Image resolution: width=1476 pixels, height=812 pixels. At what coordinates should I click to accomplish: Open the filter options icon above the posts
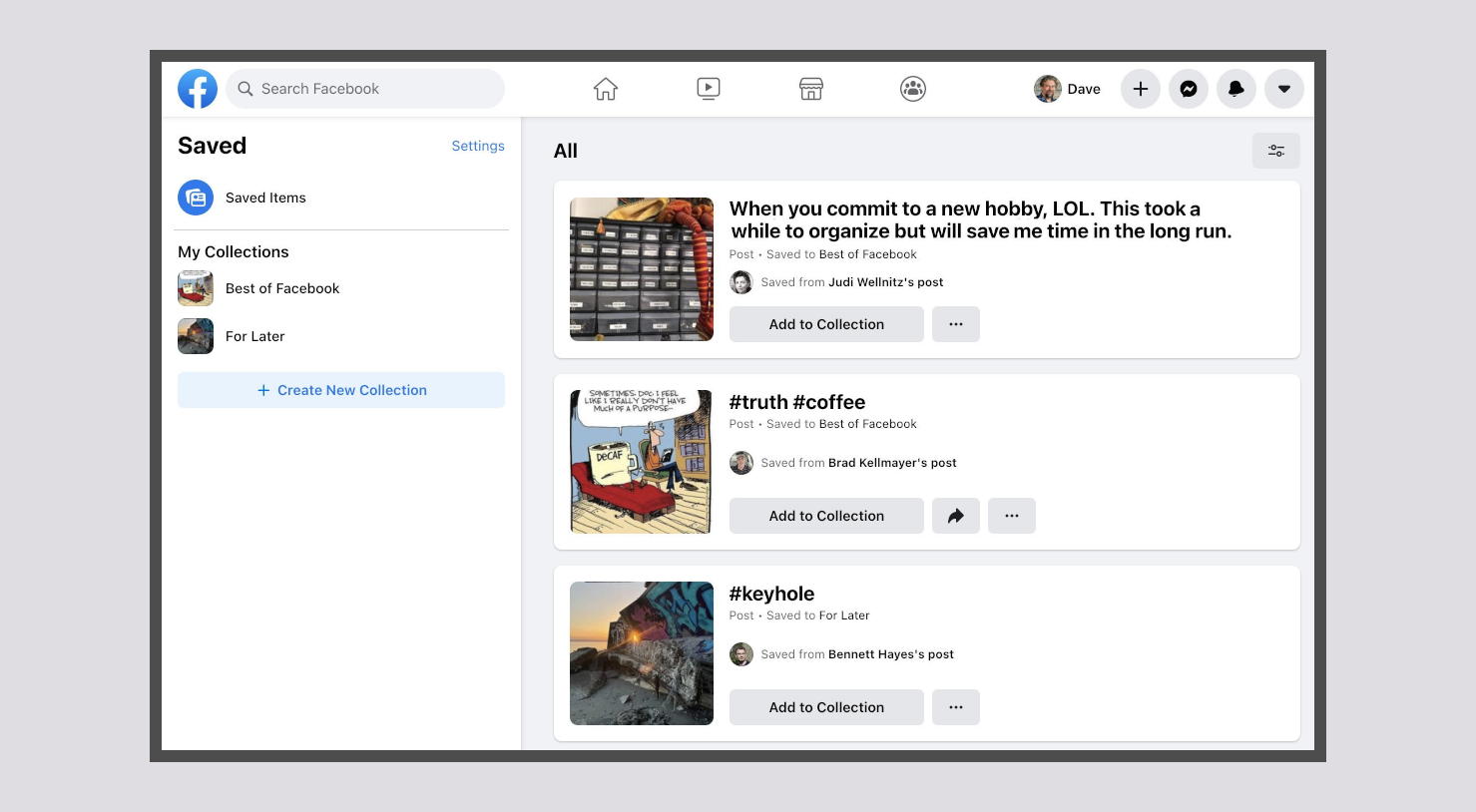(1276, 150)
